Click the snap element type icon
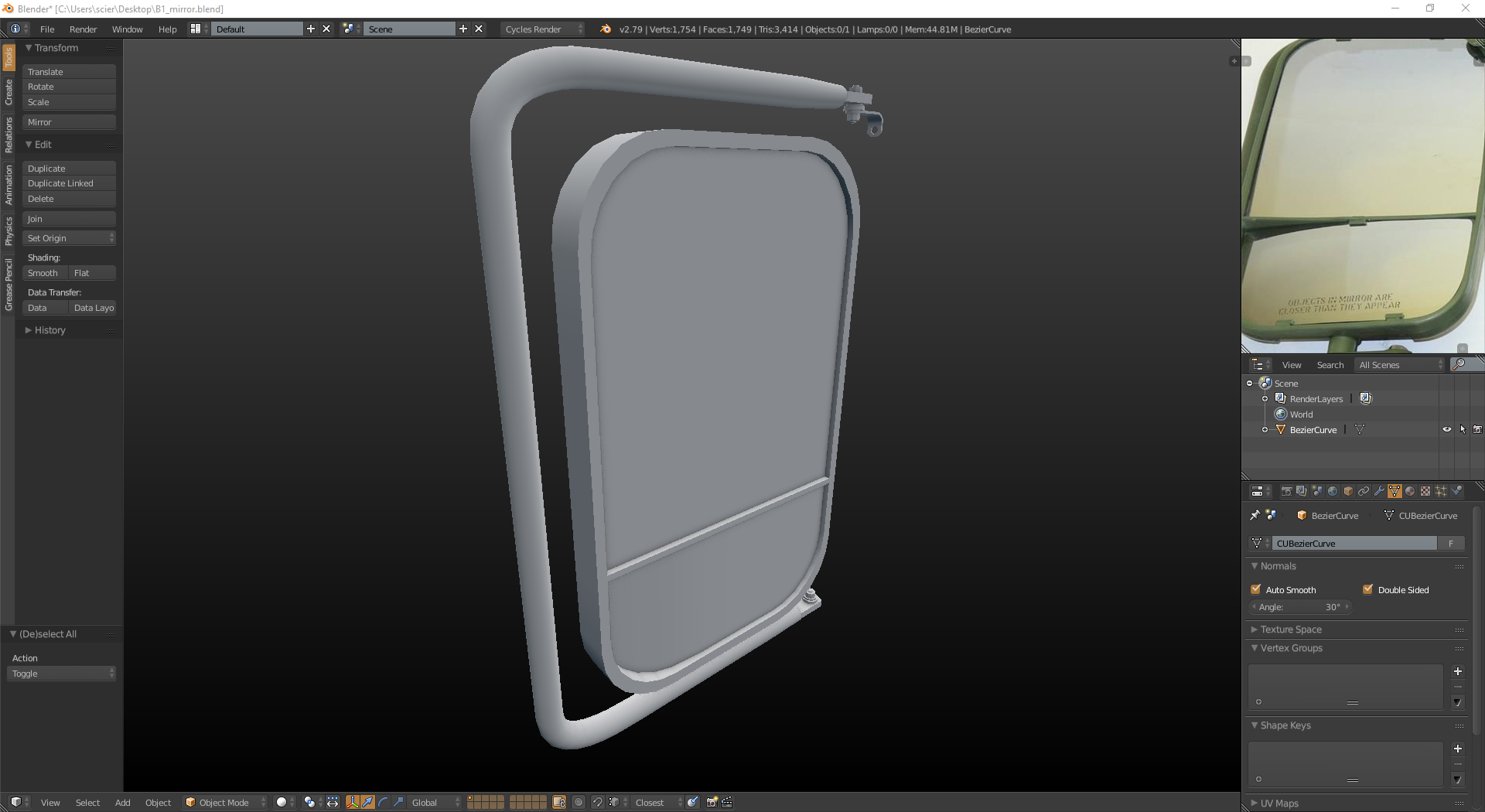 click(x=616, y=802)
